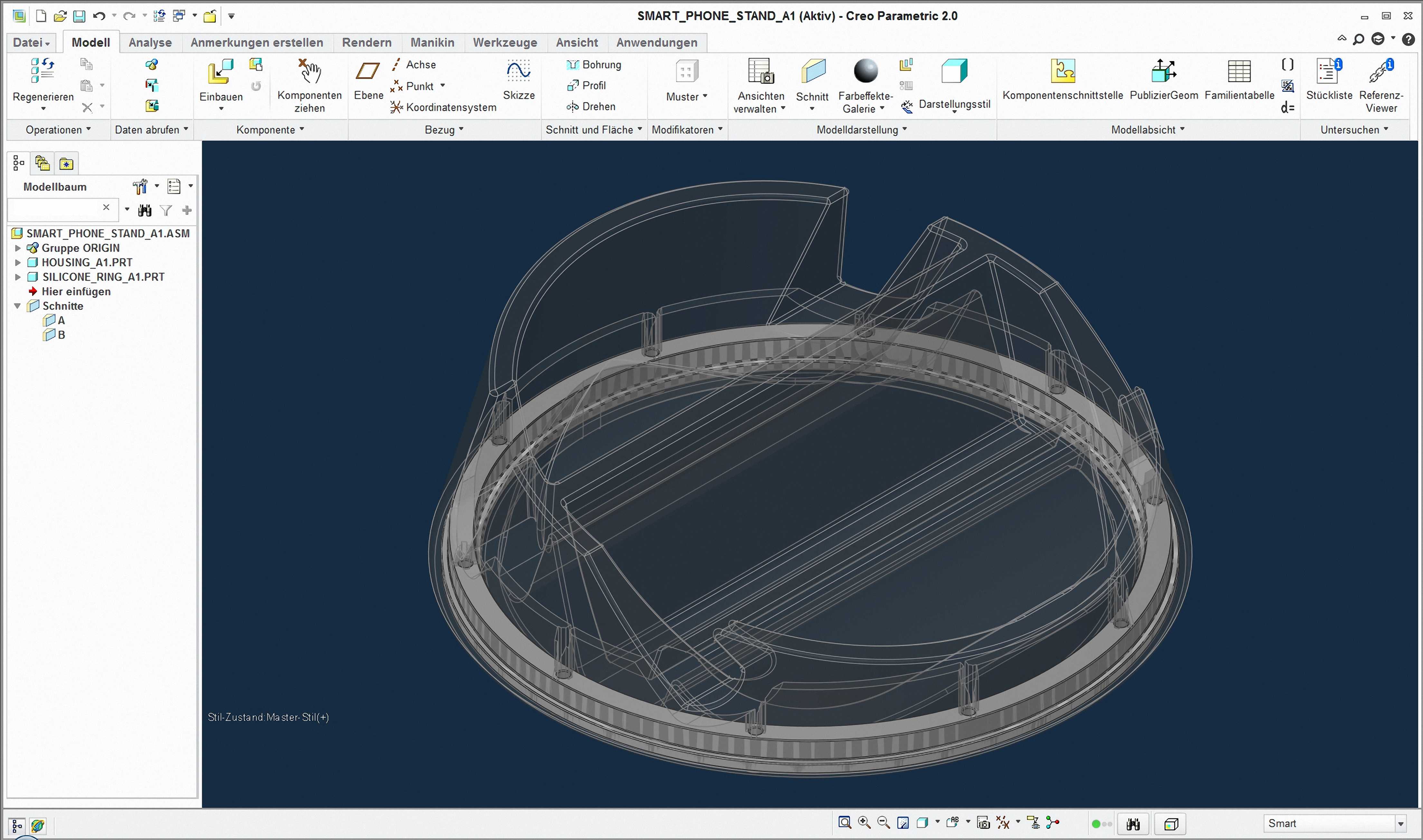The image size is (1423, 840).
Task: Click the folder tab in navigator
Action: (x=42, y=163)
